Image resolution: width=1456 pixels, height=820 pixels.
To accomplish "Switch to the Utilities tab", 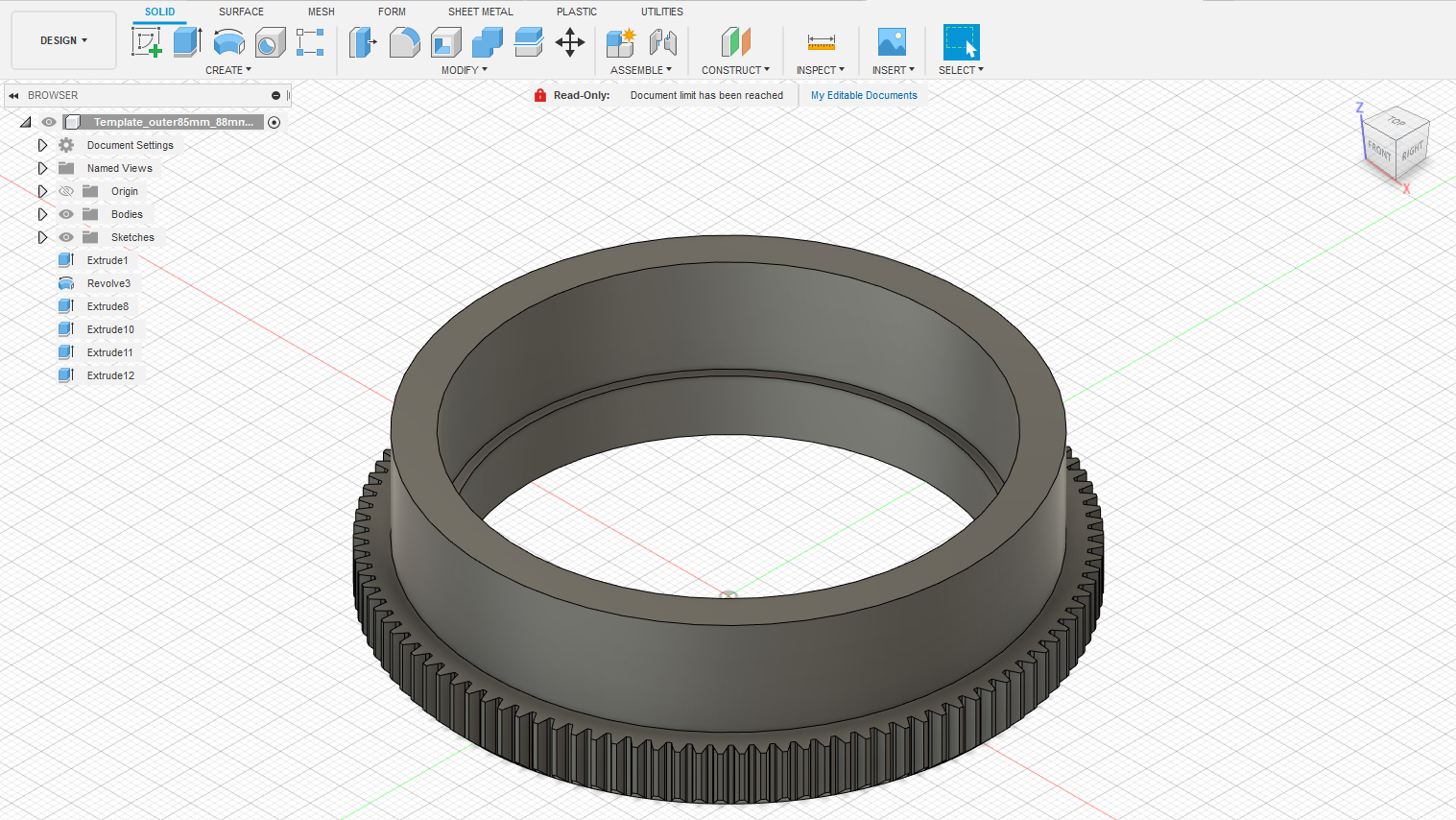I will (662, 12).
